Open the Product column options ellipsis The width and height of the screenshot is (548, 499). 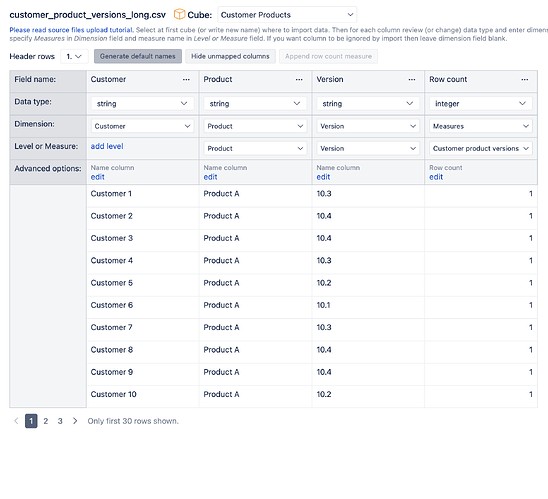click(x=299, y=80)
